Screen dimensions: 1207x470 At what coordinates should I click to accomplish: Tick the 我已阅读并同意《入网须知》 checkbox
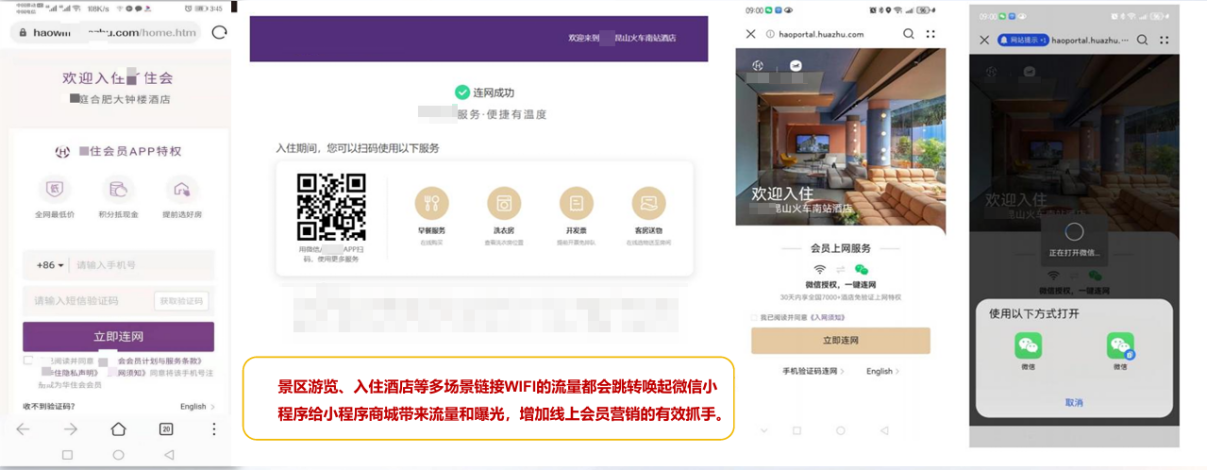(755, 317)
